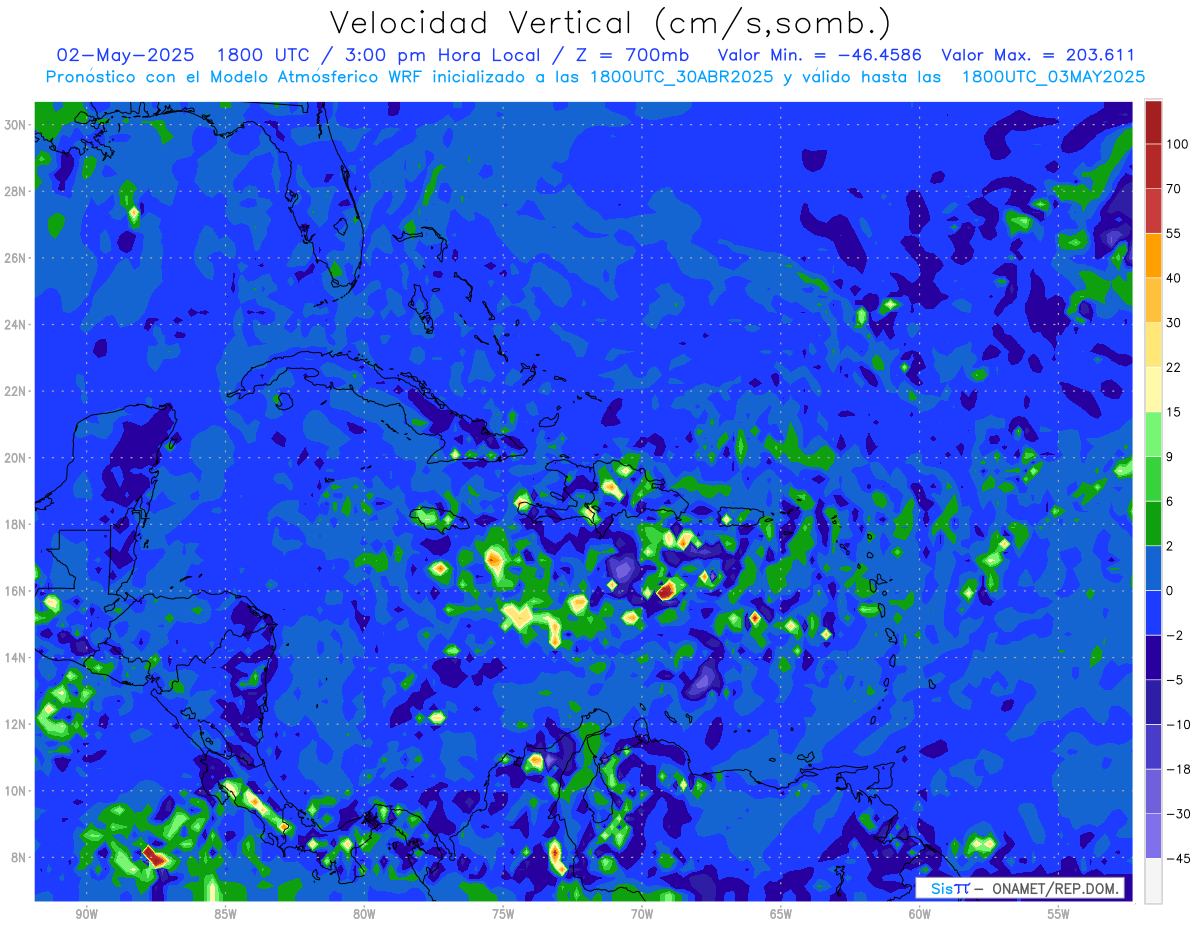Click the colorbar value "55"
The height and width of the screenshot is (927, 1200).
[x=1174, y=233]
